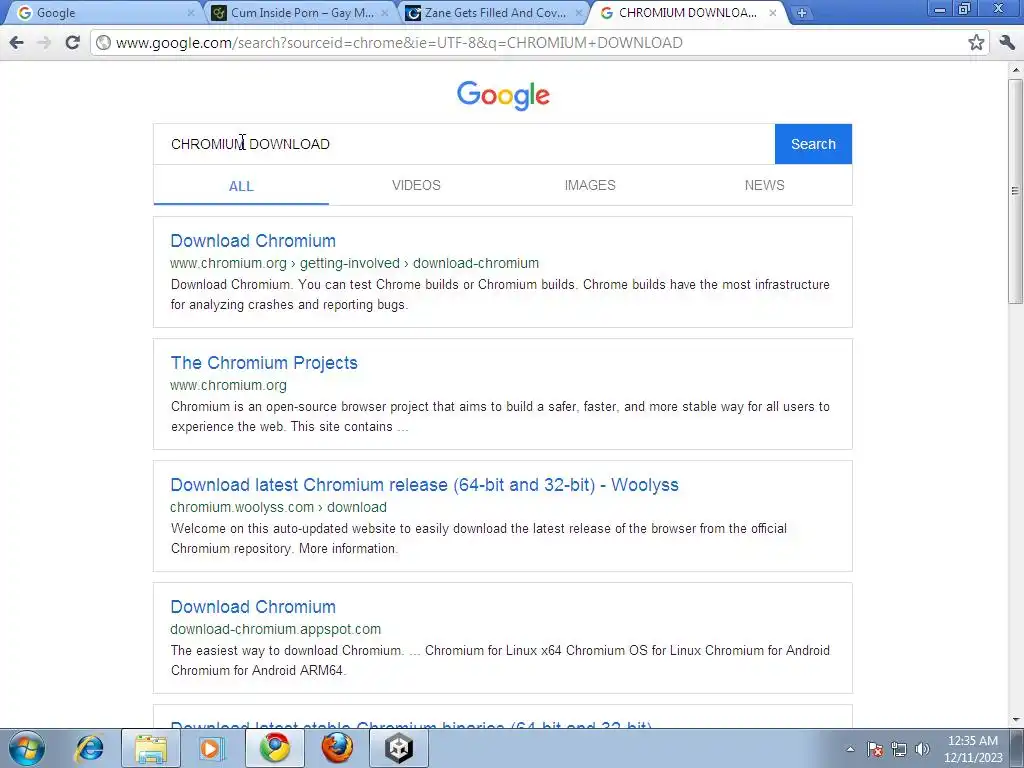The image size is (1024, 768).
Task: Open the Download Chromium result from appspot.com
Action: click(253, 607)
